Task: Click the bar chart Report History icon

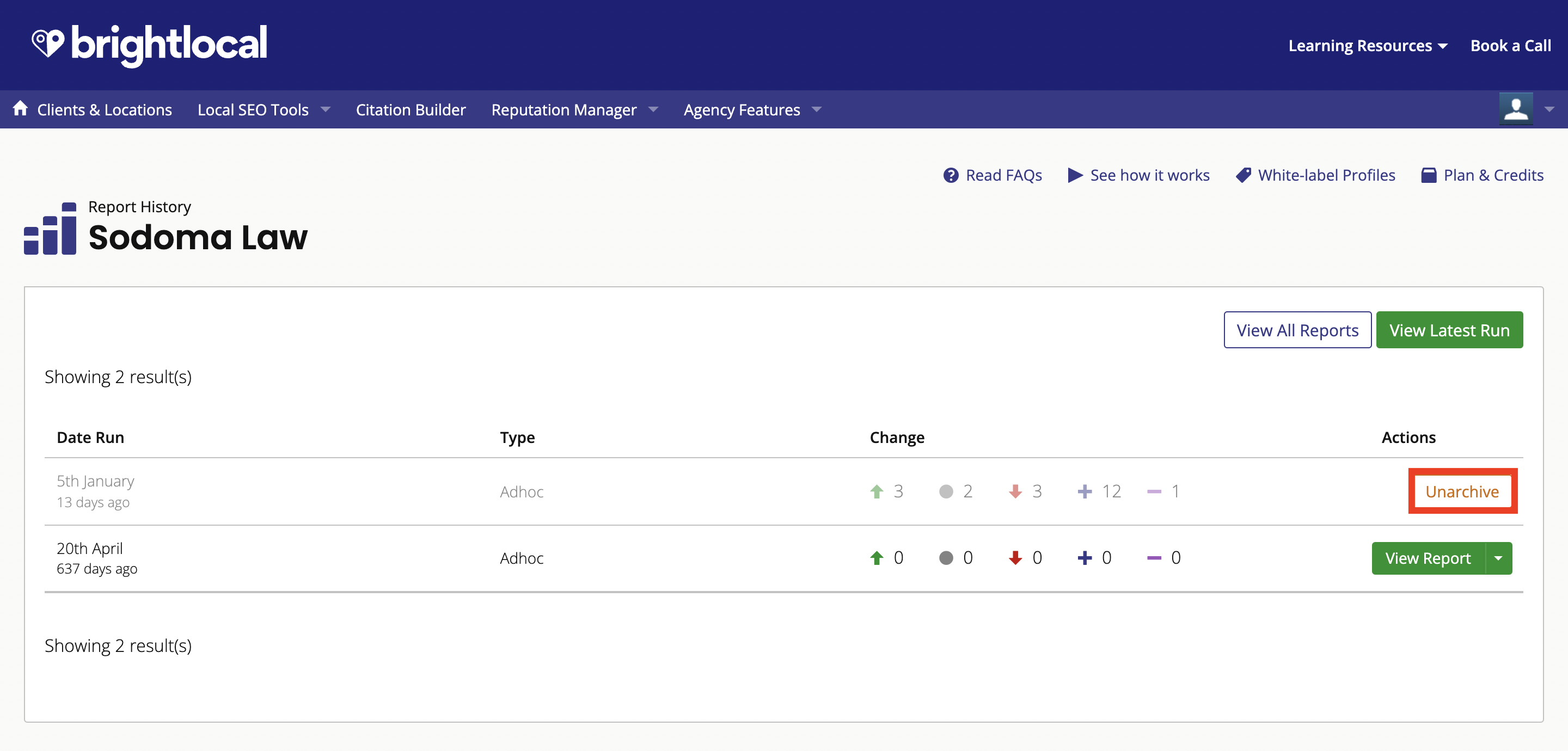Action: tap(50, 228)
